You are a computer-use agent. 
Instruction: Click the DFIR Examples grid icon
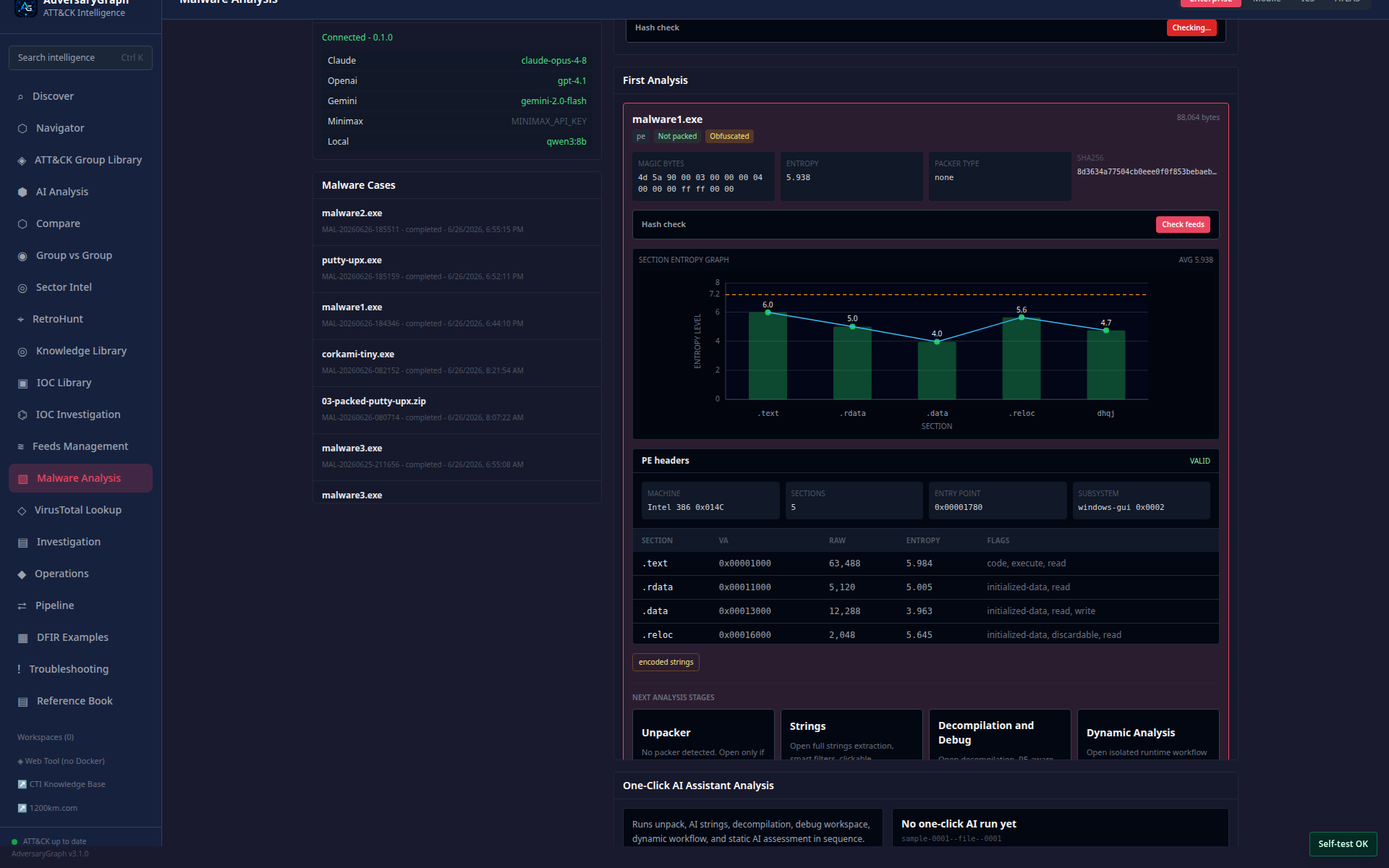pos(22,638)
